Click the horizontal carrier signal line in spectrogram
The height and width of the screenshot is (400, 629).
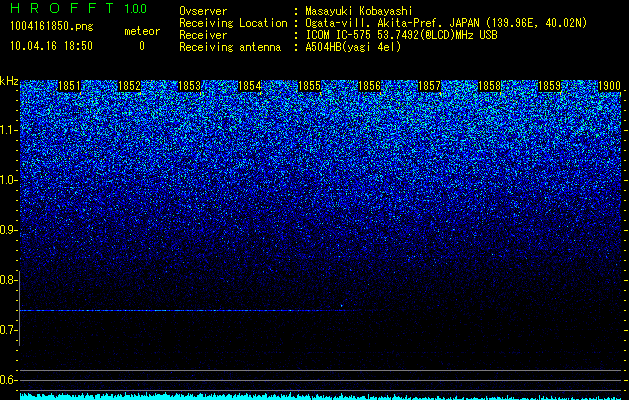pyautogui.click(x=191, y=311)
